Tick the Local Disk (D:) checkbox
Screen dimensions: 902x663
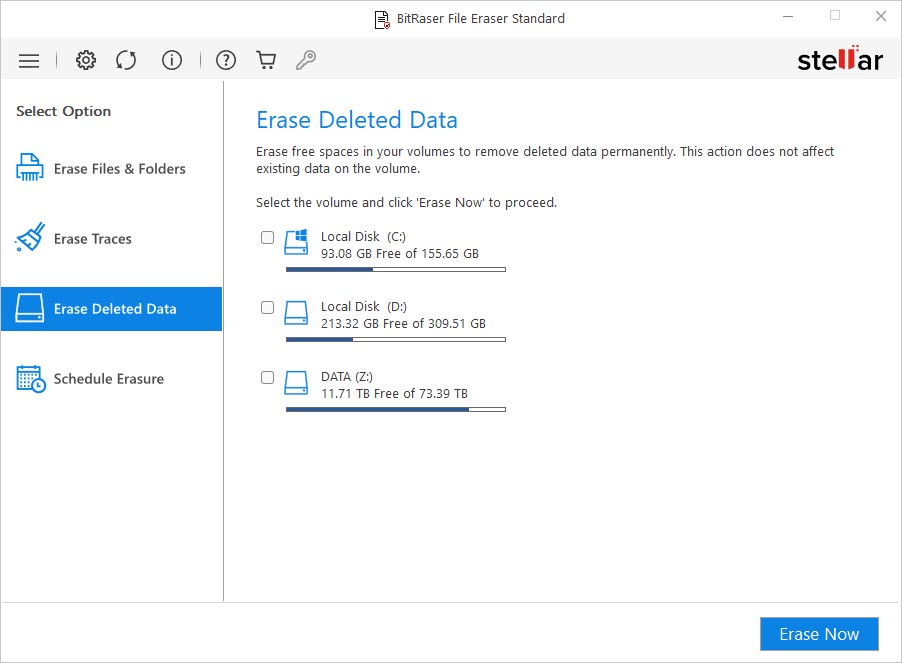pos(267,308)
